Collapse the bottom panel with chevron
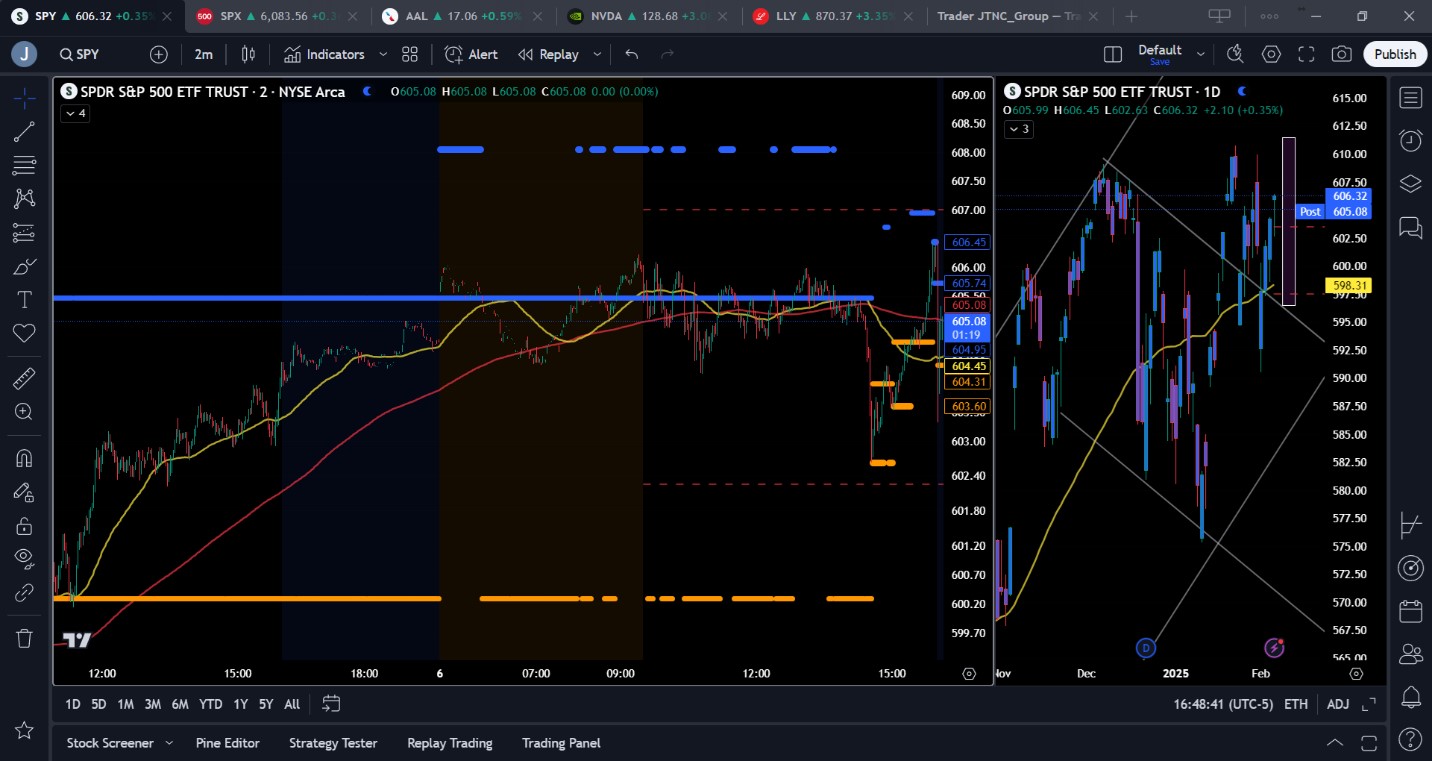Screen dimensions: 1432x761 (x=1335, y=743)
